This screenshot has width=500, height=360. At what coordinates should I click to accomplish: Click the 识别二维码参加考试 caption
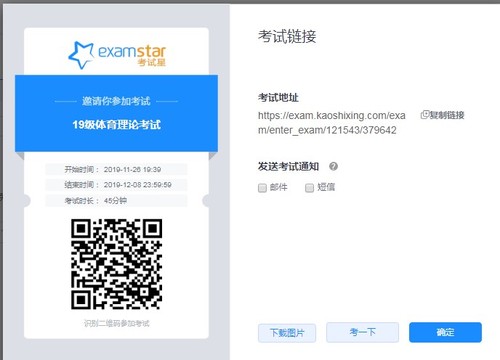coord(117,323)
